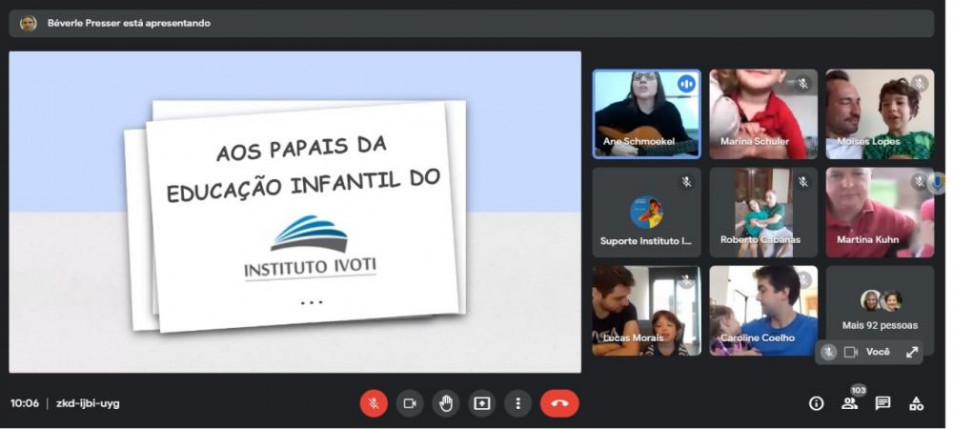
Task: Select the Suporte Instituto tile
Action: (x=647, y=213)
